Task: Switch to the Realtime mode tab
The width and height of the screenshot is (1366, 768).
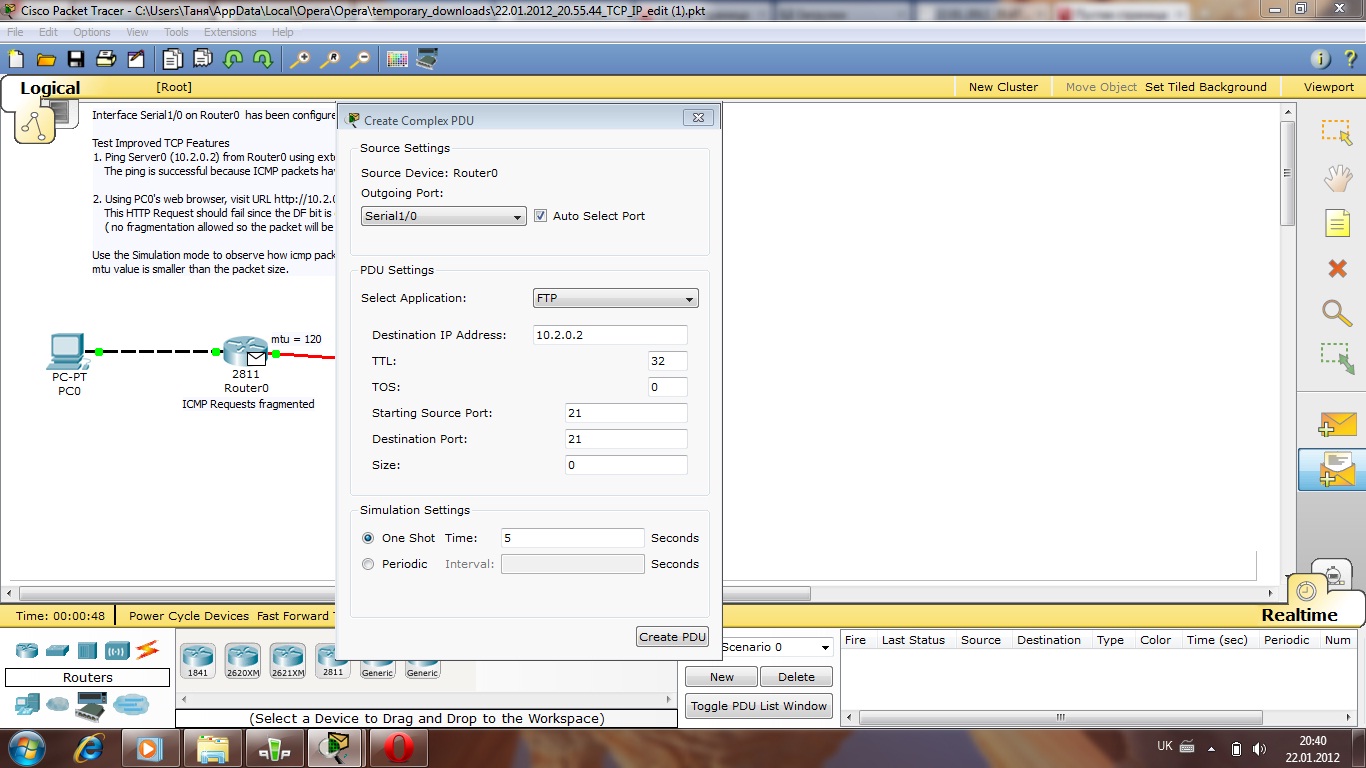Action: 1299,615
